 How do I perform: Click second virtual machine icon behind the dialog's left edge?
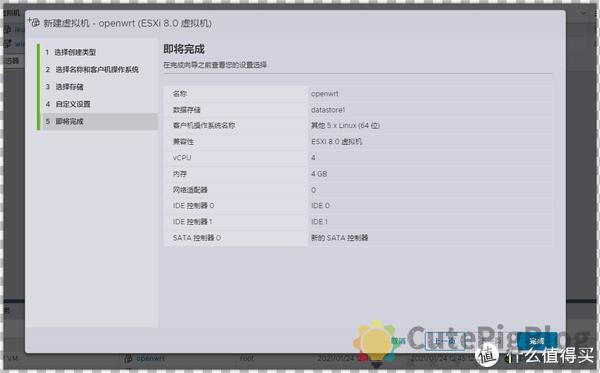(8, 44)
